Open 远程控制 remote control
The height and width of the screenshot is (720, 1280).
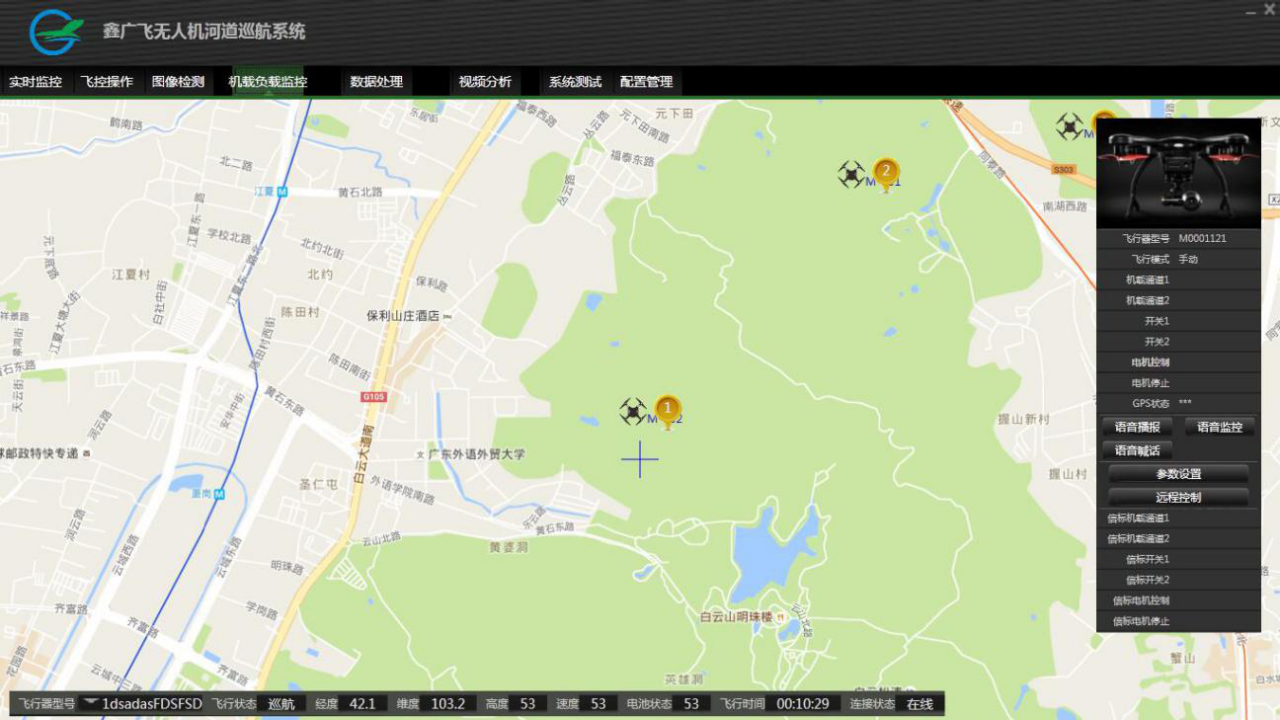[x=1178, y=497]
